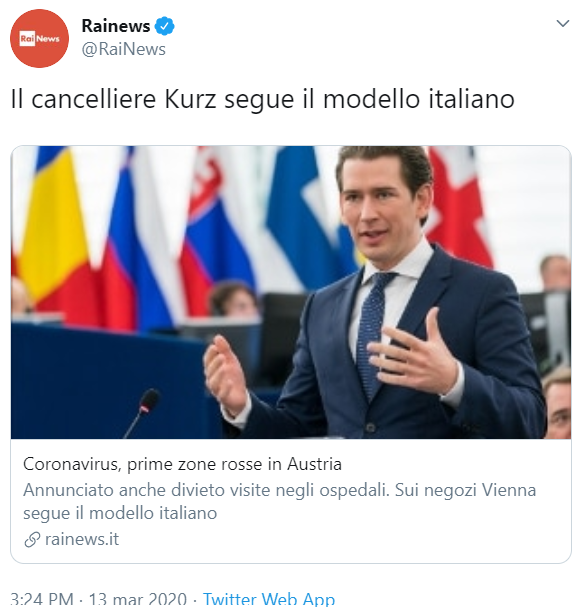Click the microphone in the preview photo
Viewport: 583px width, 607px height.
click(144, 412)
